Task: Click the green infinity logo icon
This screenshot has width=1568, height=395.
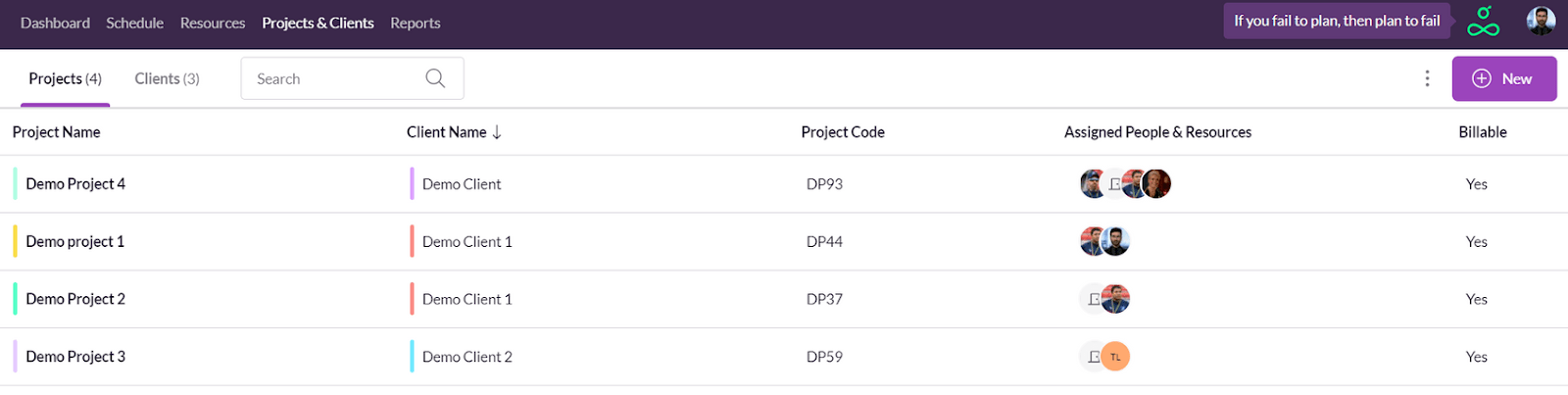Action: point(1483,22)
